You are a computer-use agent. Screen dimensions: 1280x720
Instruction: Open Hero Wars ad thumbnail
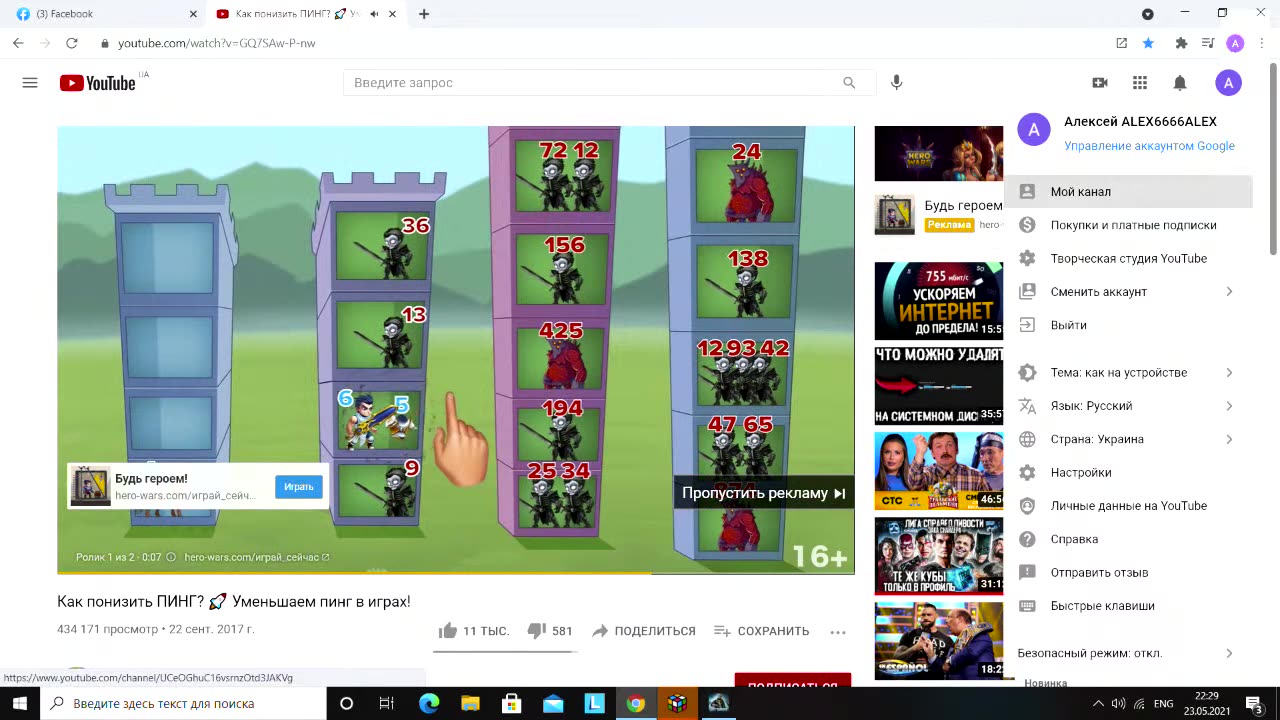[x=939, y=154]
